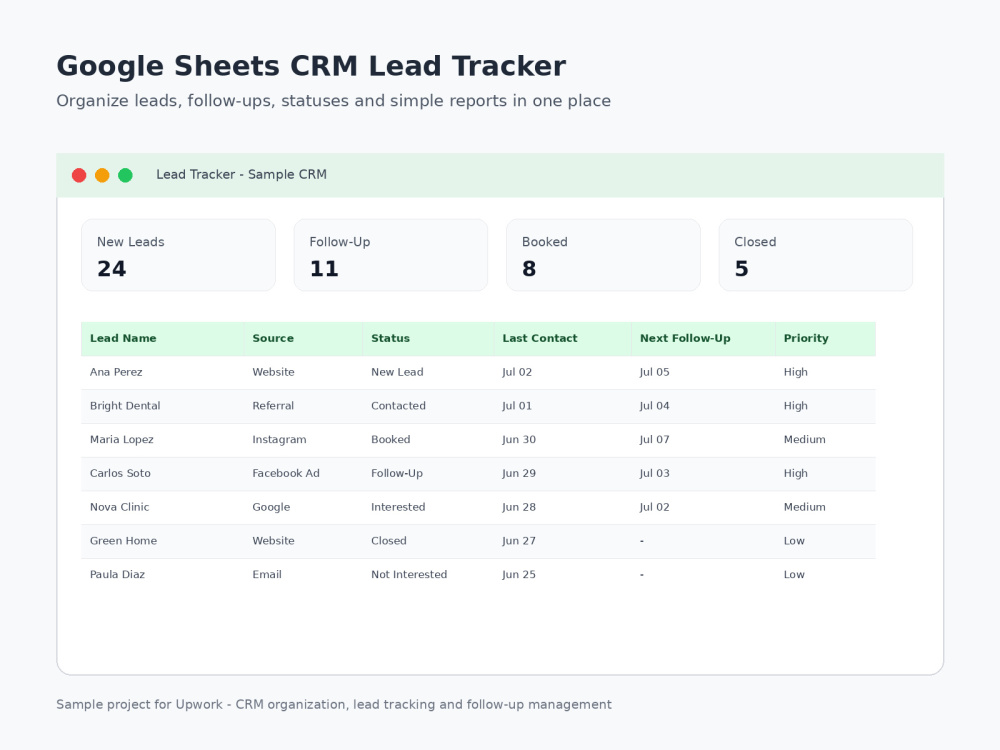This screenshot has height=750, width=1000.
Task: Click the Lead Tracker - Sample CRM title
Action: pyautogui.click(x=242, y=175)
